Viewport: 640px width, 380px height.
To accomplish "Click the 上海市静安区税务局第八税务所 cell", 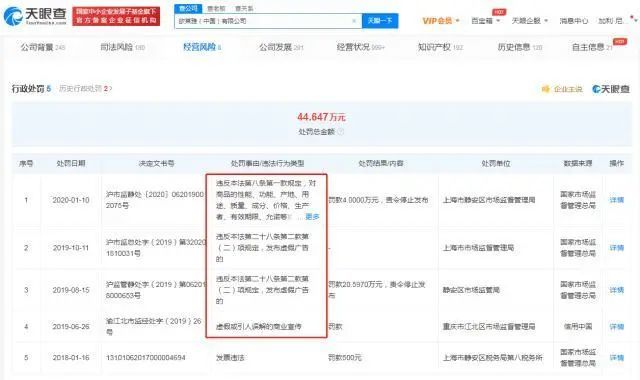I will click(x=493, y=358).
